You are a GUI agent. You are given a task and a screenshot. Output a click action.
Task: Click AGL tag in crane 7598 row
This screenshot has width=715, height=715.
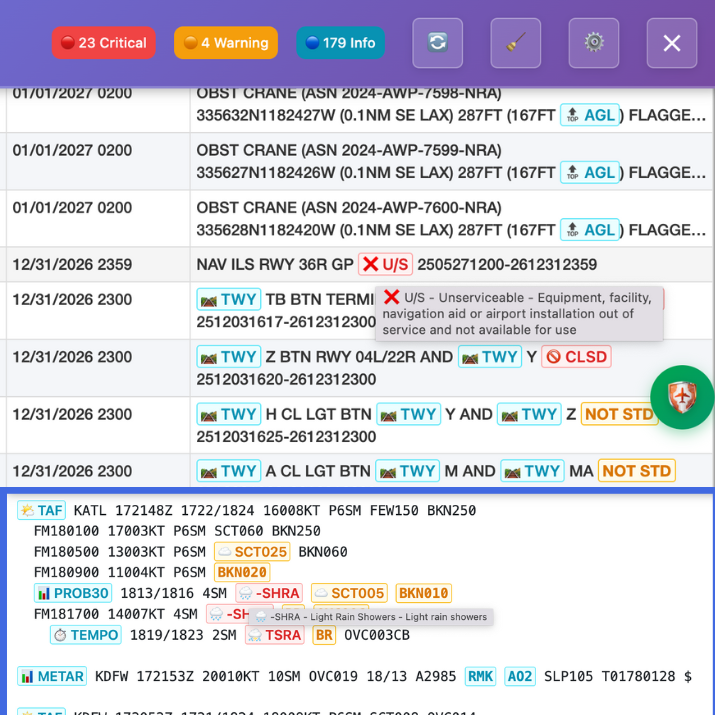[589, 115]
